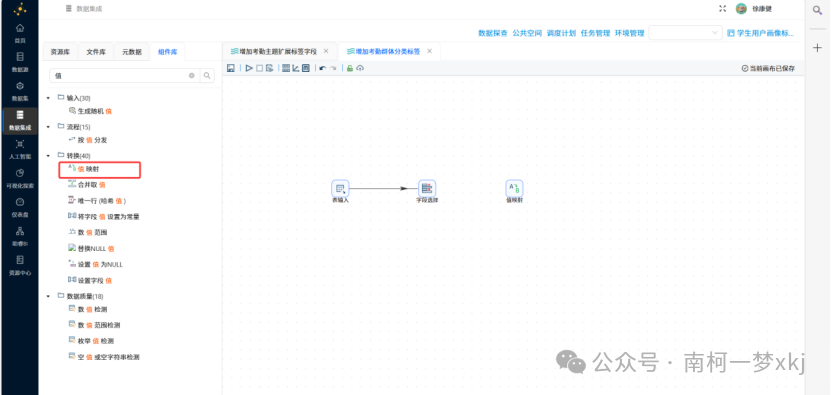Select the 合并取值 component
The height and width of the screenshot is (395, 831).
tap(87, 185)
